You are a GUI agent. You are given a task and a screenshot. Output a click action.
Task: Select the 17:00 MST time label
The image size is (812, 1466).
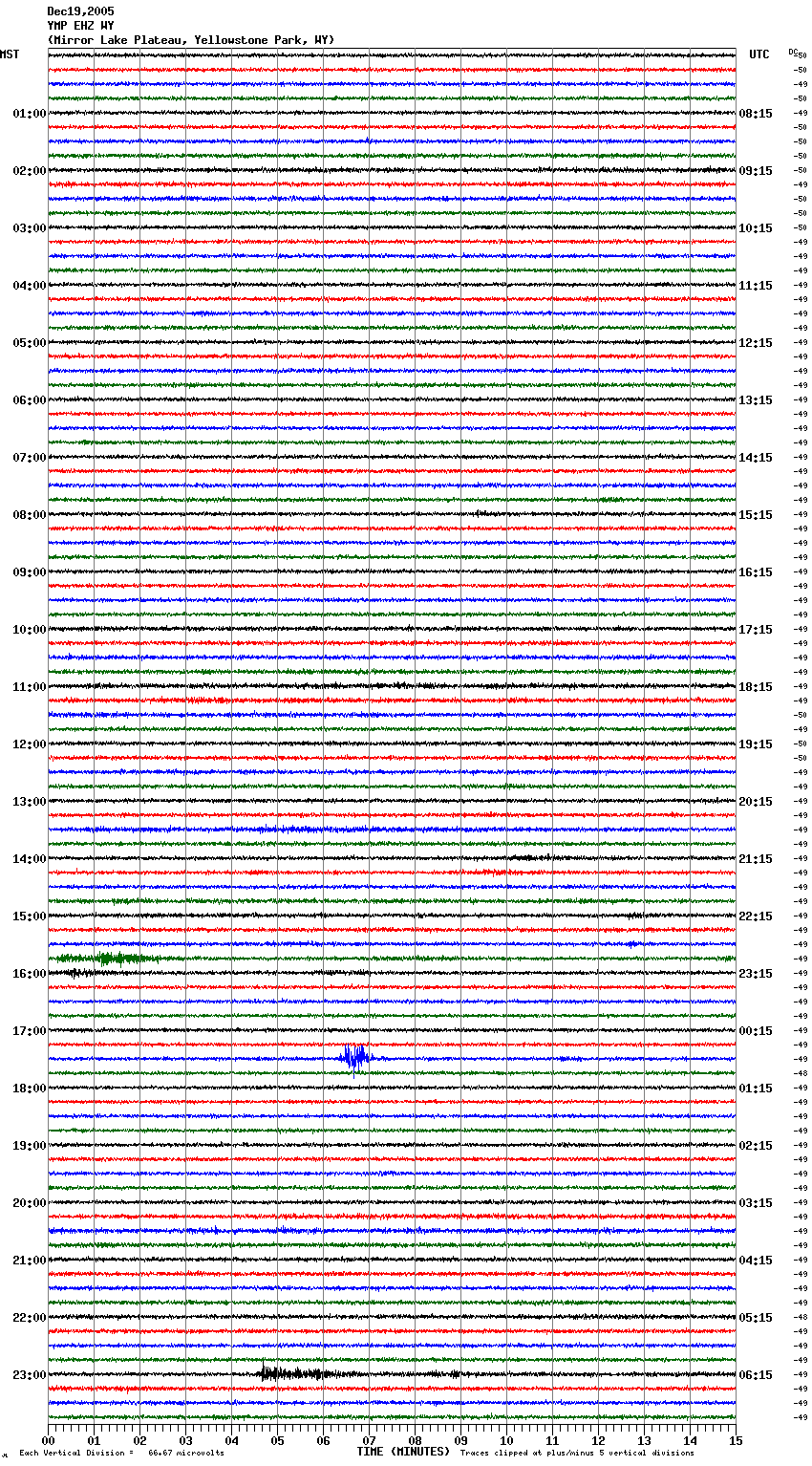(30, 1031)
